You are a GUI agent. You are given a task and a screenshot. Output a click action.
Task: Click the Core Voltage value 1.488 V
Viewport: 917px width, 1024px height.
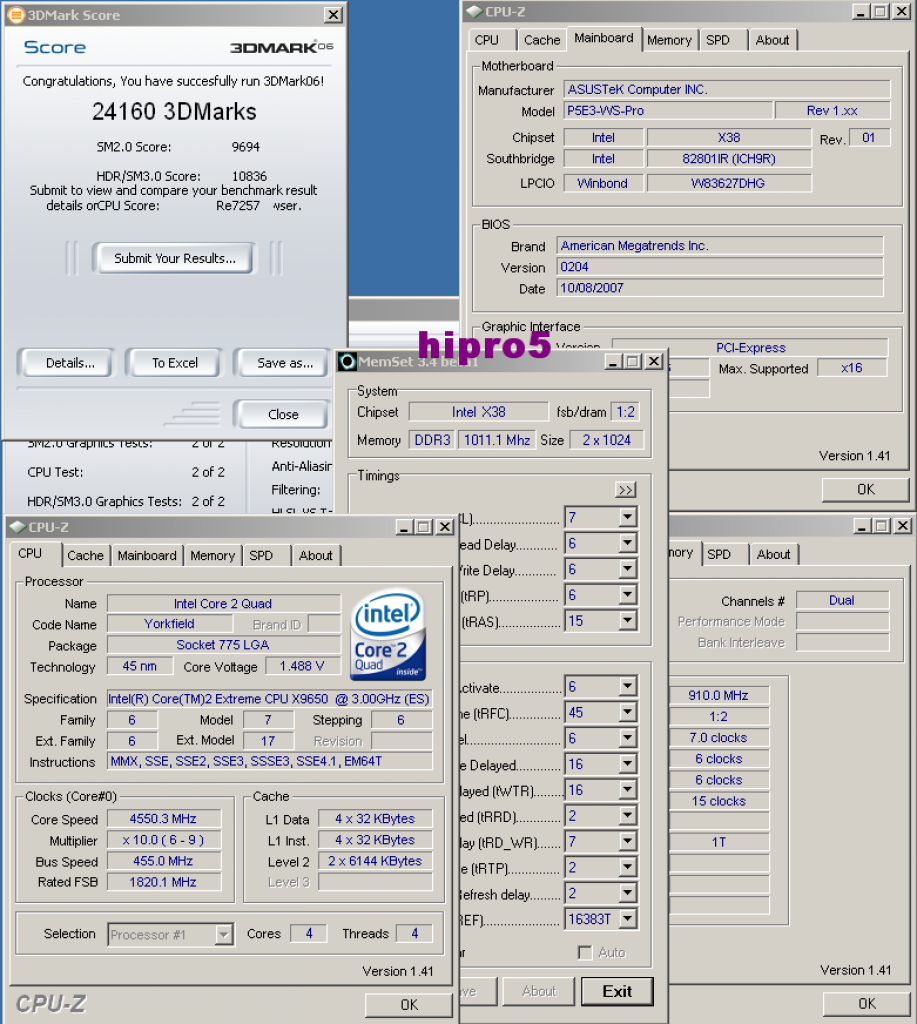tap(302, 666)
